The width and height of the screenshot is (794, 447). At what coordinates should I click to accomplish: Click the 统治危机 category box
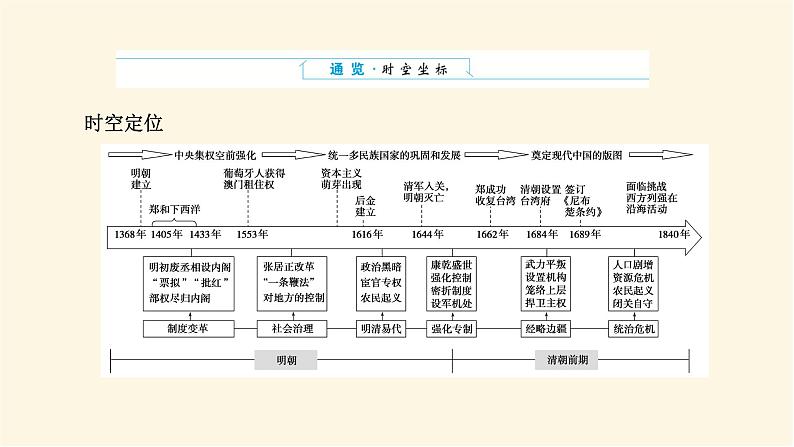pos(633,329)
